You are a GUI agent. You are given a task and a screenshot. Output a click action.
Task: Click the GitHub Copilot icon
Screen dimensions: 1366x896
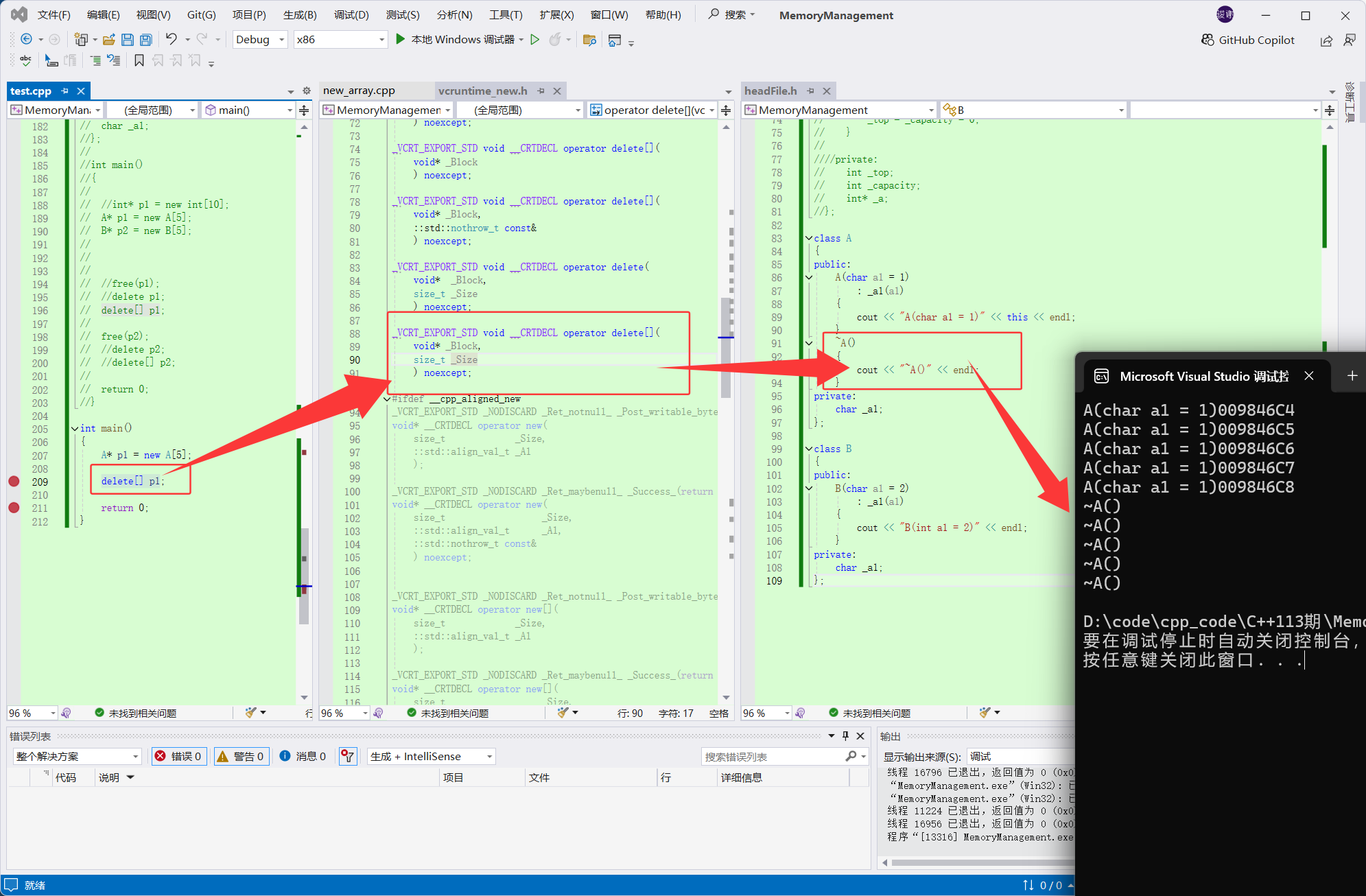1208,40
